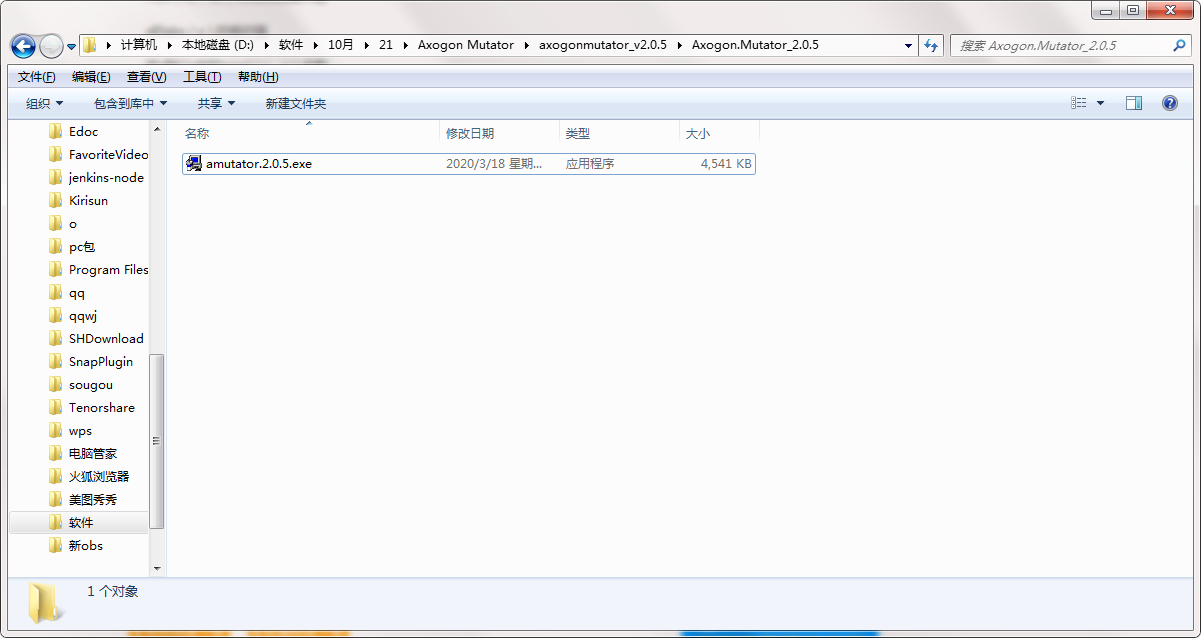Select the 火狐浏览器 folder in tree
1201x638 pixels.
click(98, 476)
